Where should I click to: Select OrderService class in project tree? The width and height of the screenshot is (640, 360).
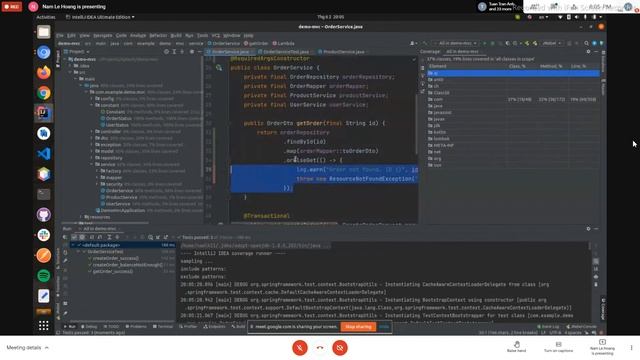[119, 191]
